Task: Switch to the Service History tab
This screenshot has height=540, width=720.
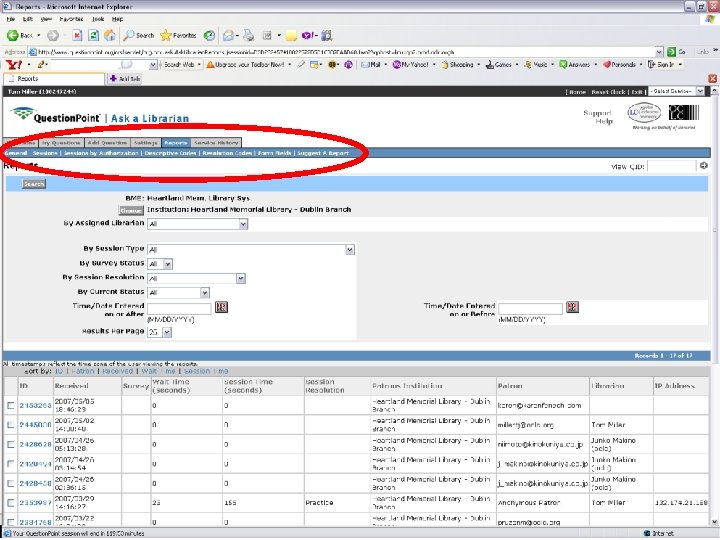Action: tap(216, 143)
